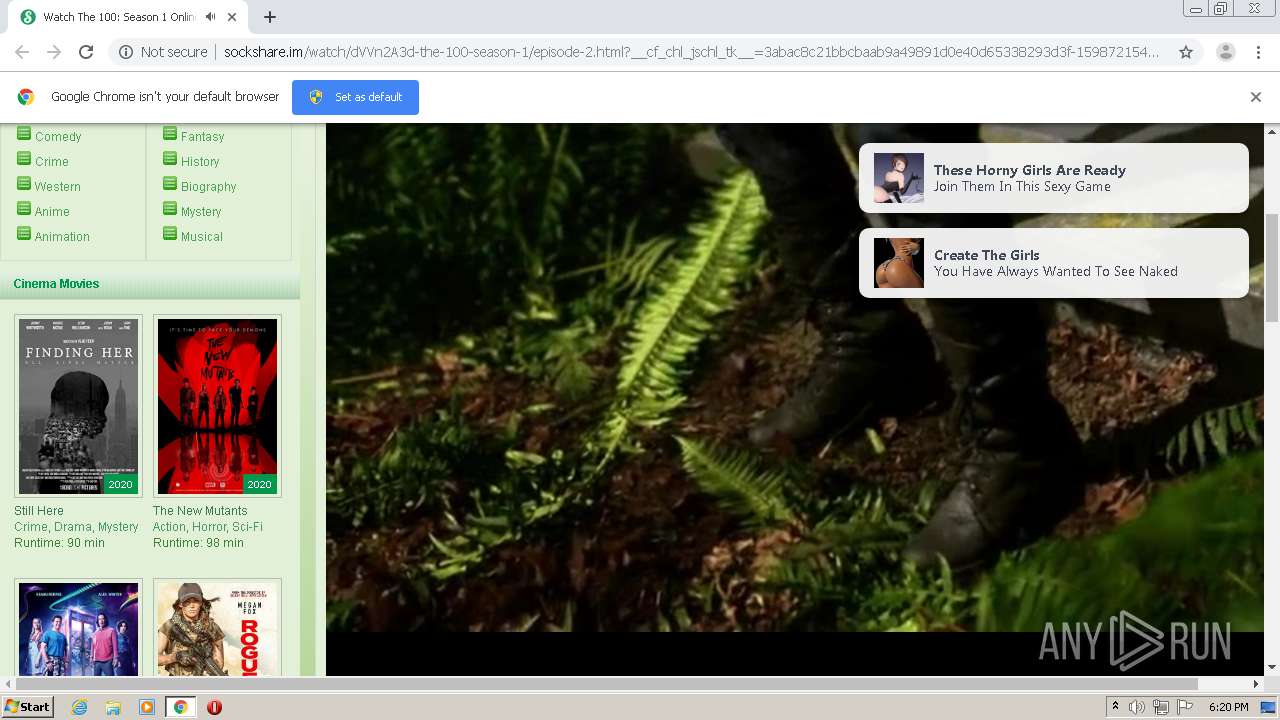Open the Anime genre link

[x=52, y=212]
